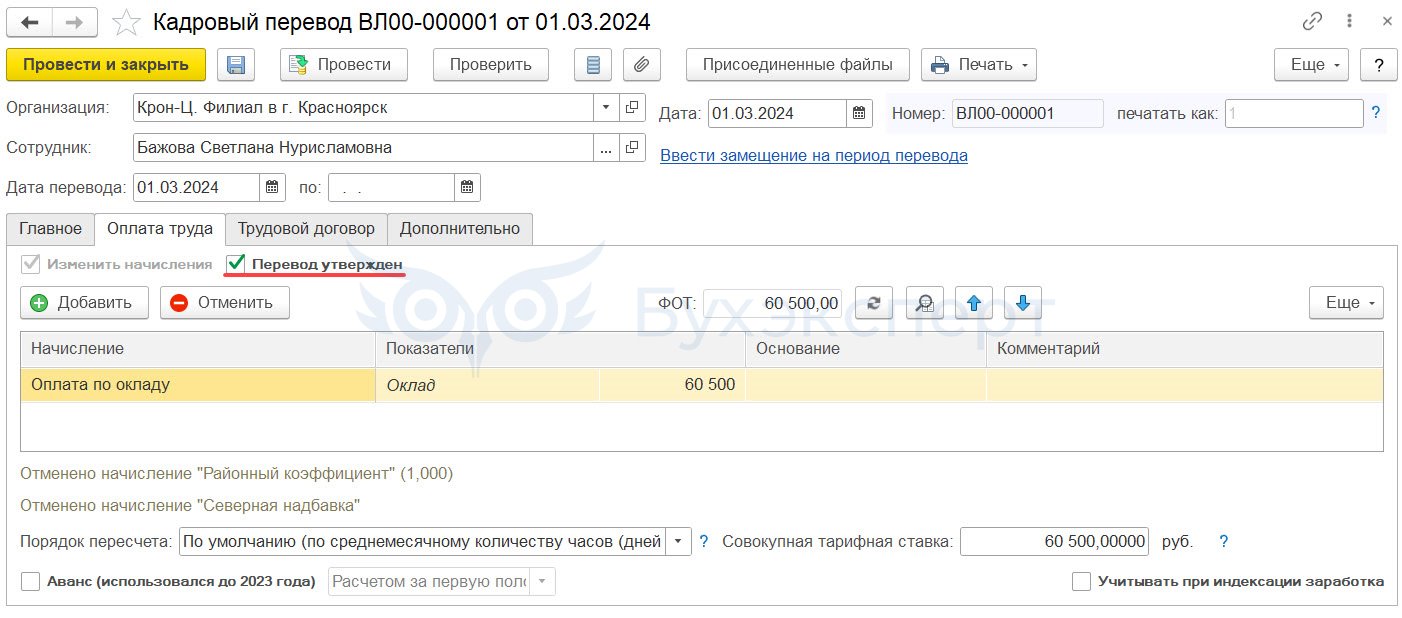Click the Сотрудник input field

click(x=363, y=148)
